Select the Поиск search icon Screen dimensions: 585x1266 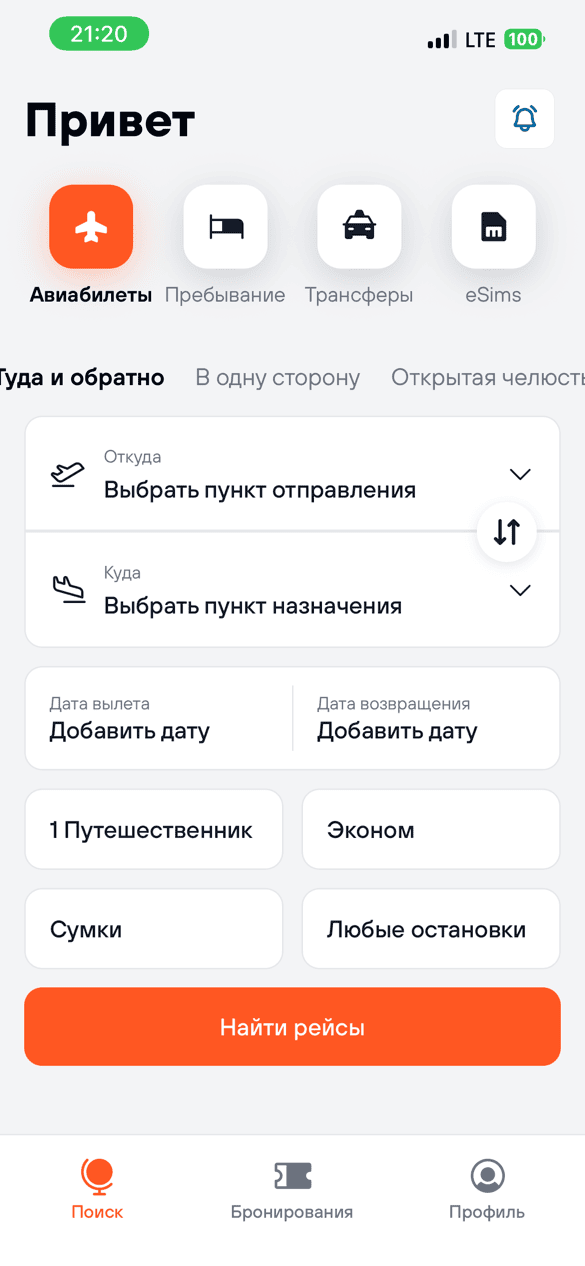97,1177
